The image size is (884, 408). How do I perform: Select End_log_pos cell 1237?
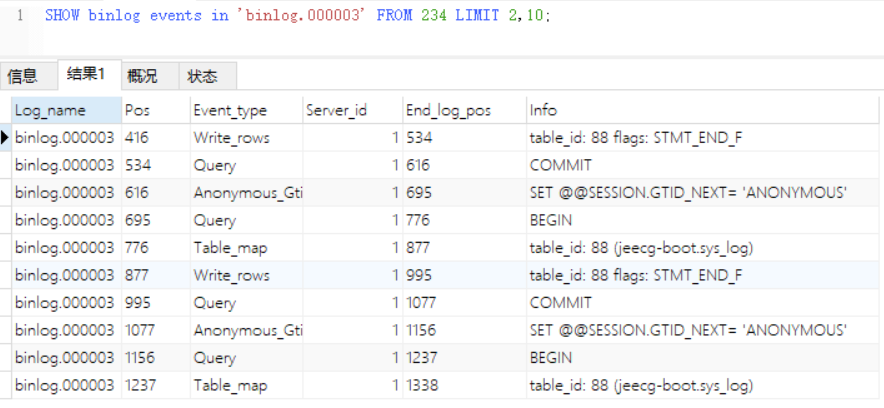click(x=465, y=358)
